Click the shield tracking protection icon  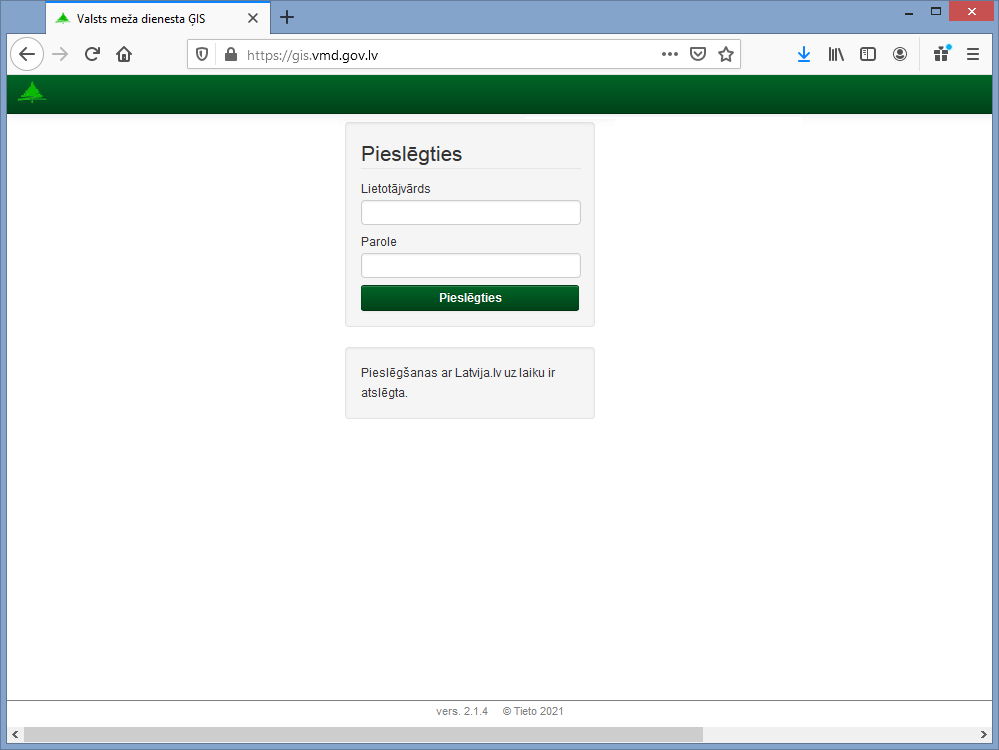202,55
